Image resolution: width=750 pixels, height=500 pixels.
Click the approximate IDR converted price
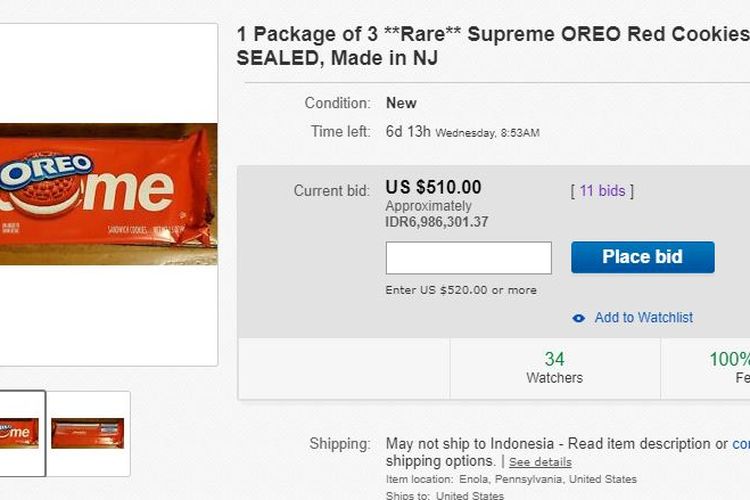coord(437,222)
